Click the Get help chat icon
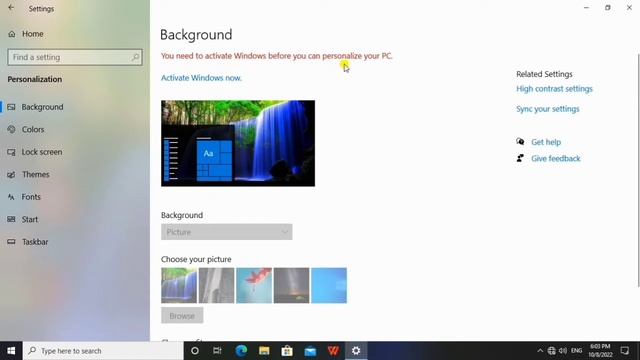This screenshot has width=640, height=360. click(520, 142)
